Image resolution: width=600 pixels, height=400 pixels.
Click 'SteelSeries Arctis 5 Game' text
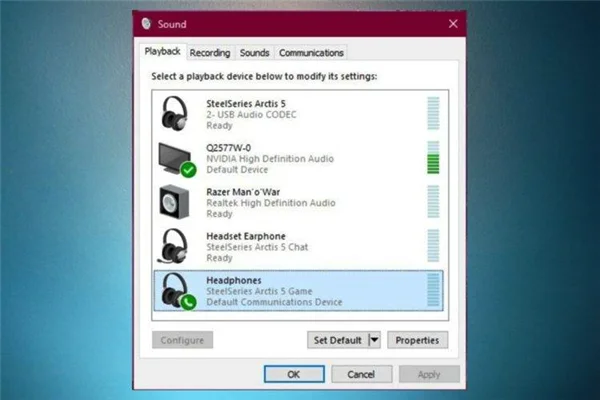[x=259, y=291]
